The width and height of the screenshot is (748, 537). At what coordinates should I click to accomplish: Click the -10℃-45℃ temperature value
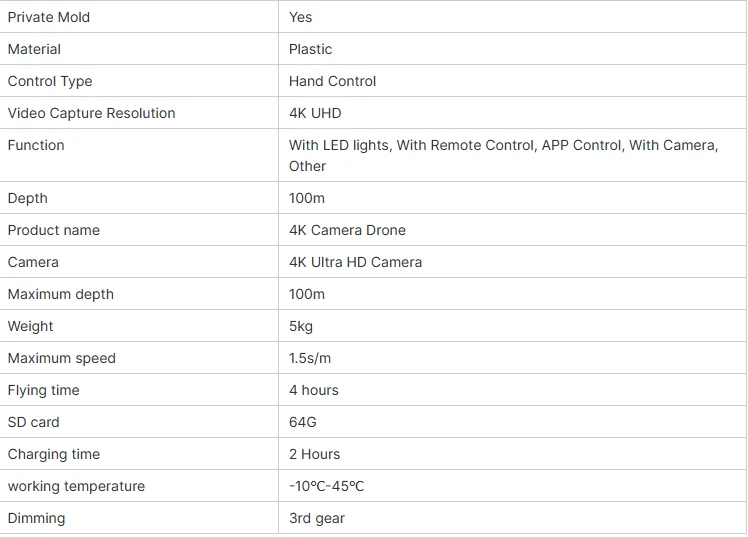[326, 486]
